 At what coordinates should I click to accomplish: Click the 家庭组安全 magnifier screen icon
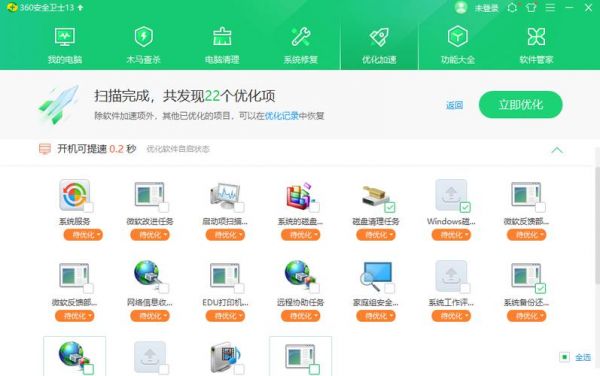pyautogui.click(x=376, y=276)
